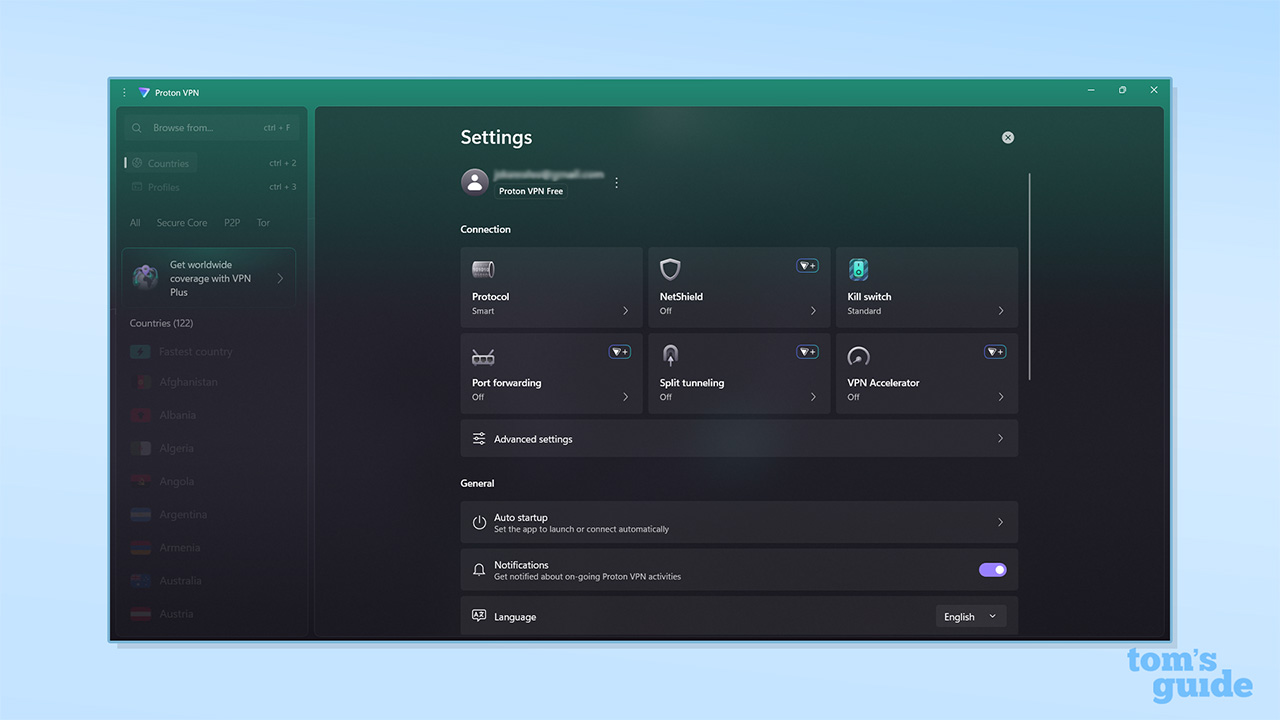Click the Auto startup power icon

pyautogui.click(x=479, y=522)
